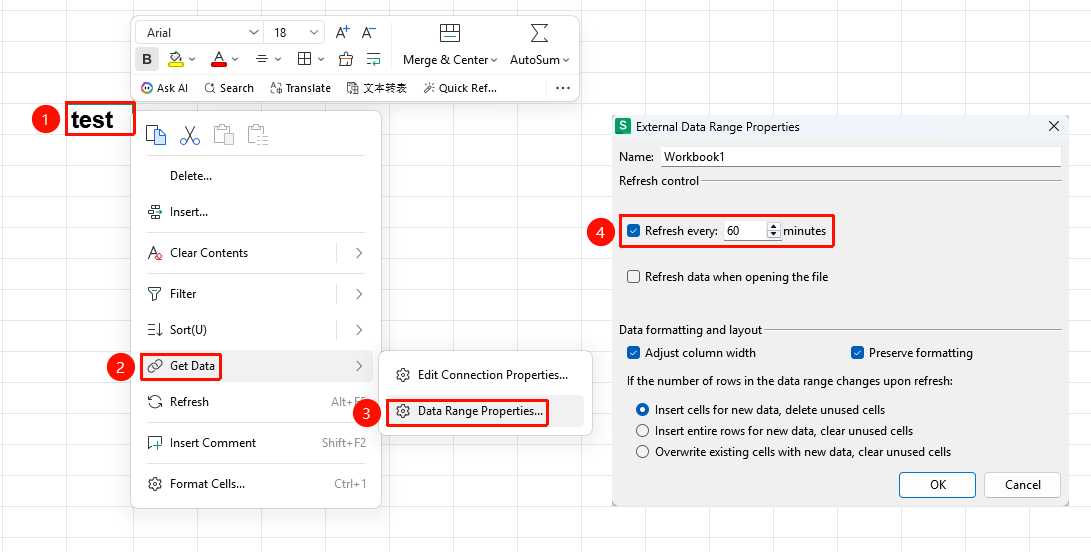Open the Merge & Center dropdown arrow
Screen dimensions: 1091x552
494,61
